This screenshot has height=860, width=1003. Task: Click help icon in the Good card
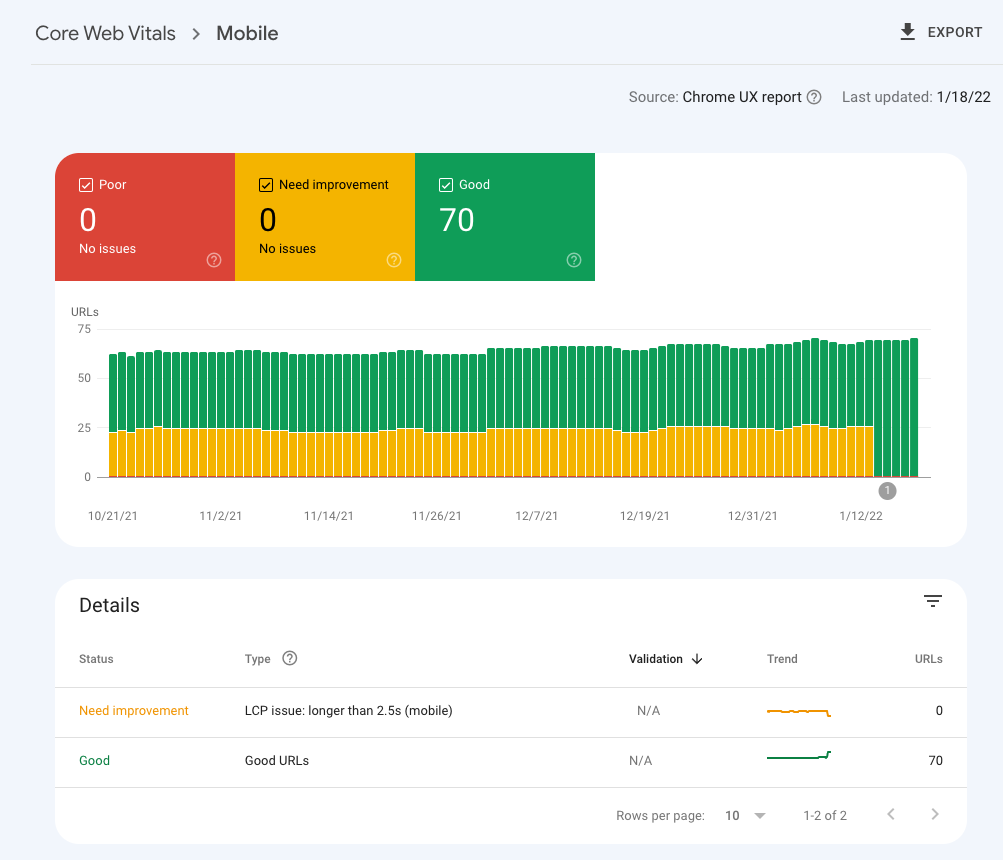click(x=574, y=260)
